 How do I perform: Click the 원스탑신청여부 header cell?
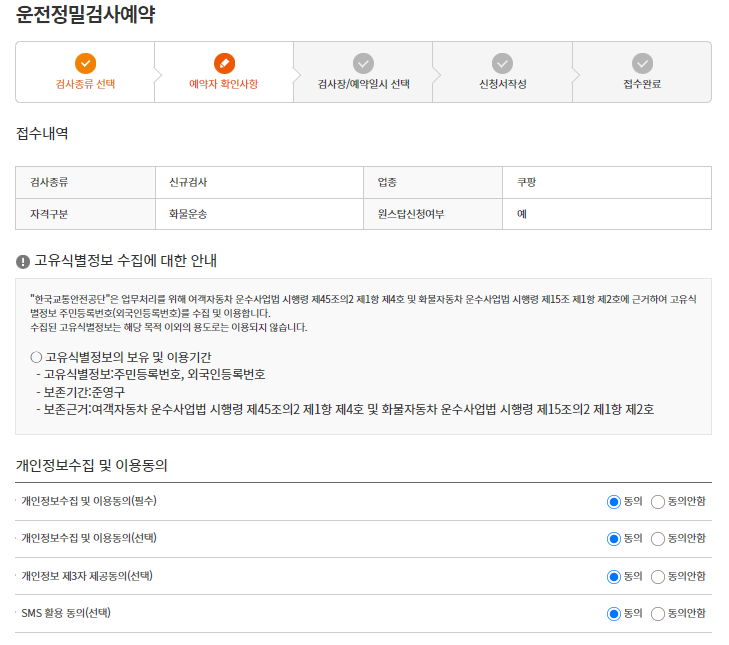coord(433,214)
